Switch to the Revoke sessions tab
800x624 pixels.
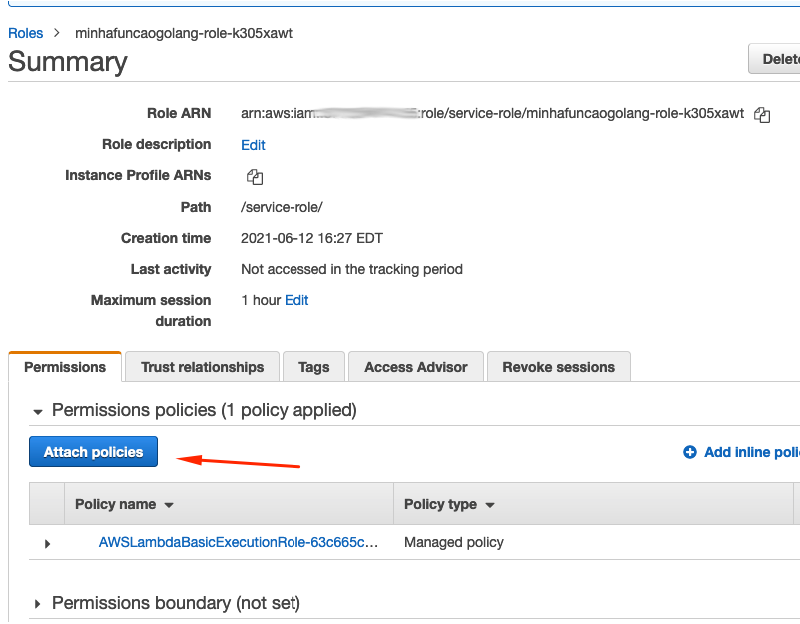coord(558,367)
